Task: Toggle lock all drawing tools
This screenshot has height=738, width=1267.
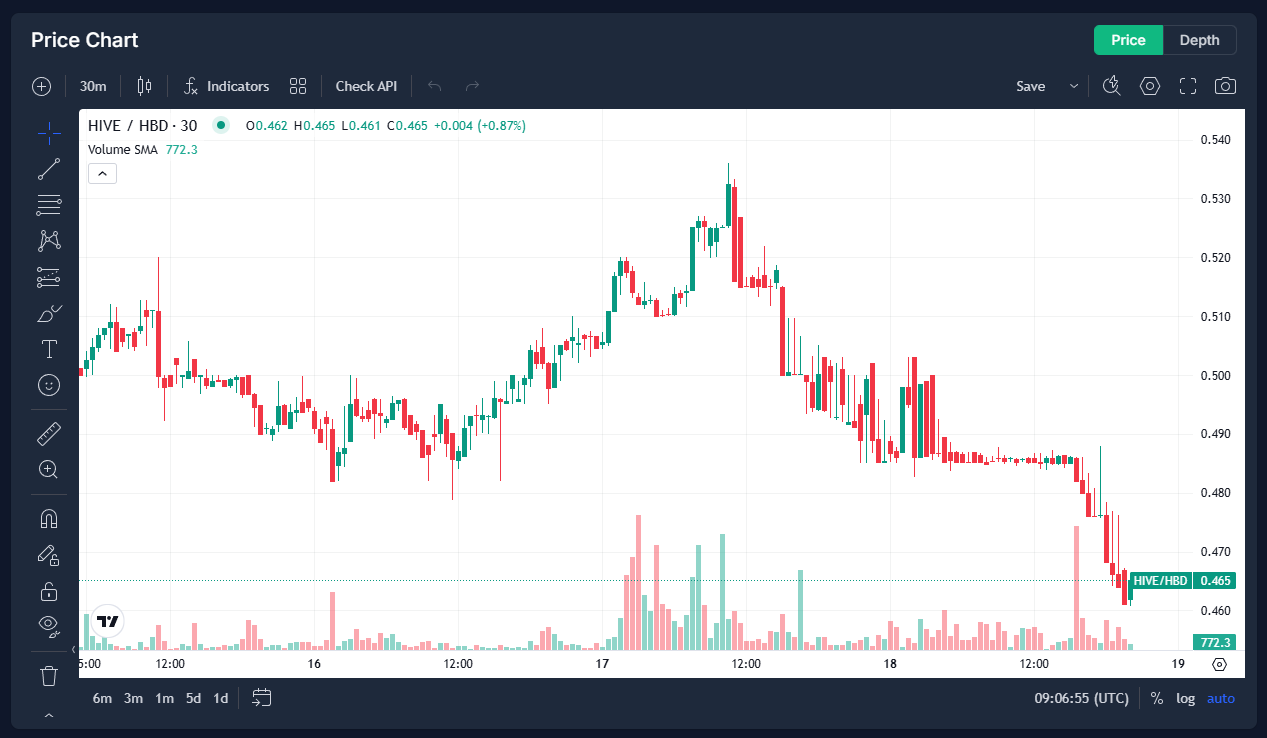Action: pyautogui.click(x=49, y=591)
